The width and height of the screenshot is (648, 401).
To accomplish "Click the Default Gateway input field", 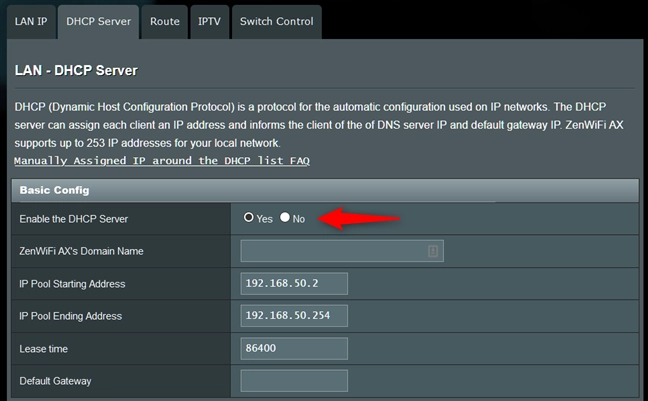I will tap(294, 381).
